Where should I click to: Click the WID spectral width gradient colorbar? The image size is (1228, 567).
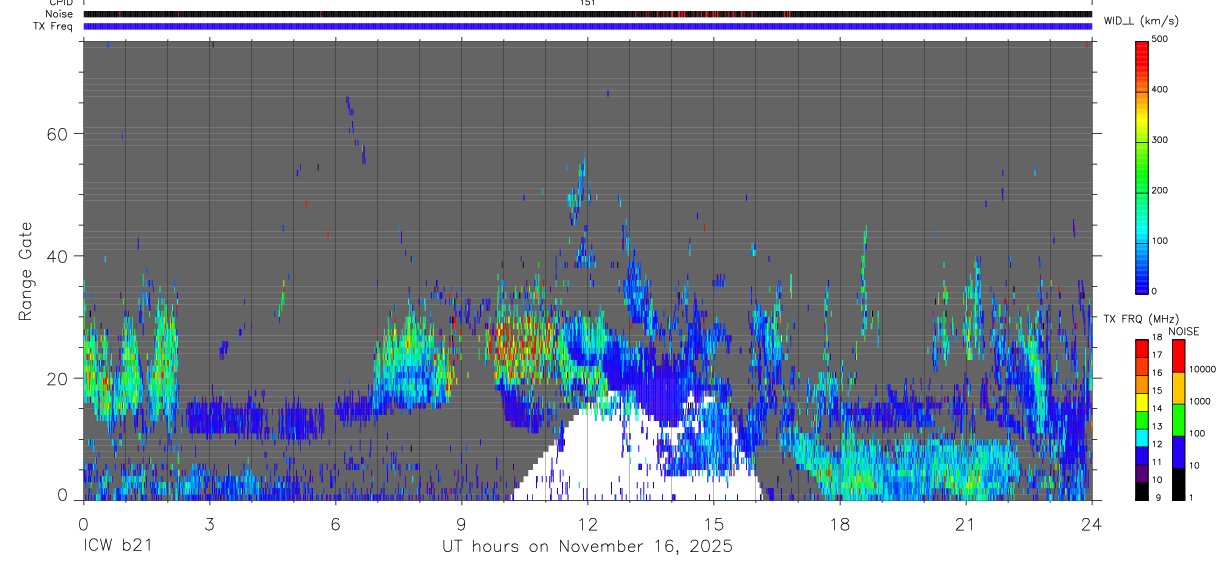[x=1142, y=166]
